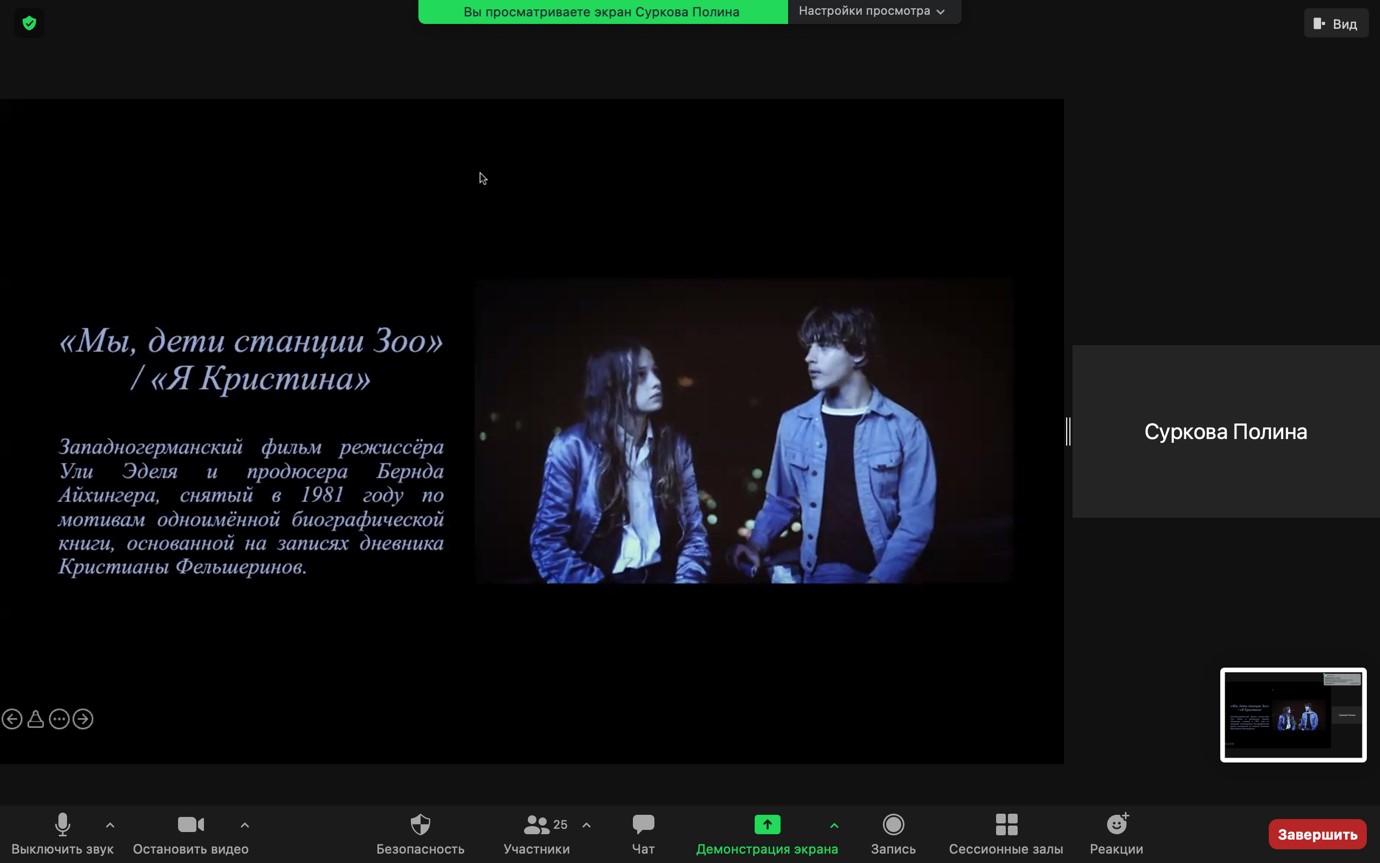Viewport: 1380px width, 863px height.
Task: Go to next slide arrow
Action: (x=83, y=719)
